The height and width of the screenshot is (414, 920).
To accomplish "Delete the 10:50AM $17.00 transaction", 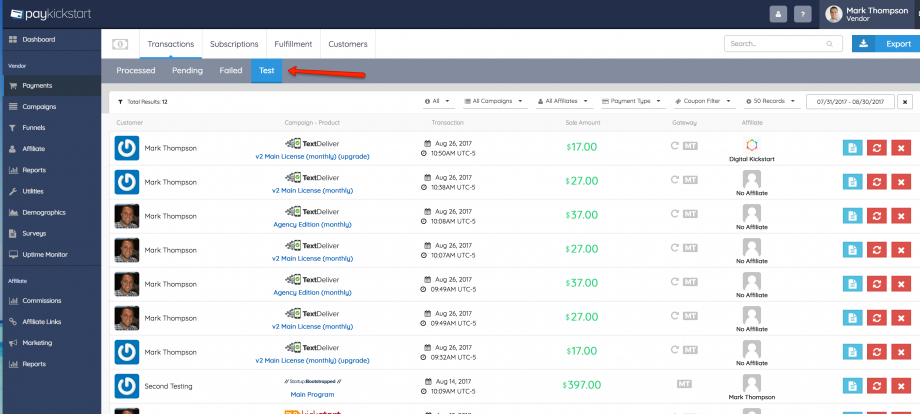I will (x=901, y=148).
